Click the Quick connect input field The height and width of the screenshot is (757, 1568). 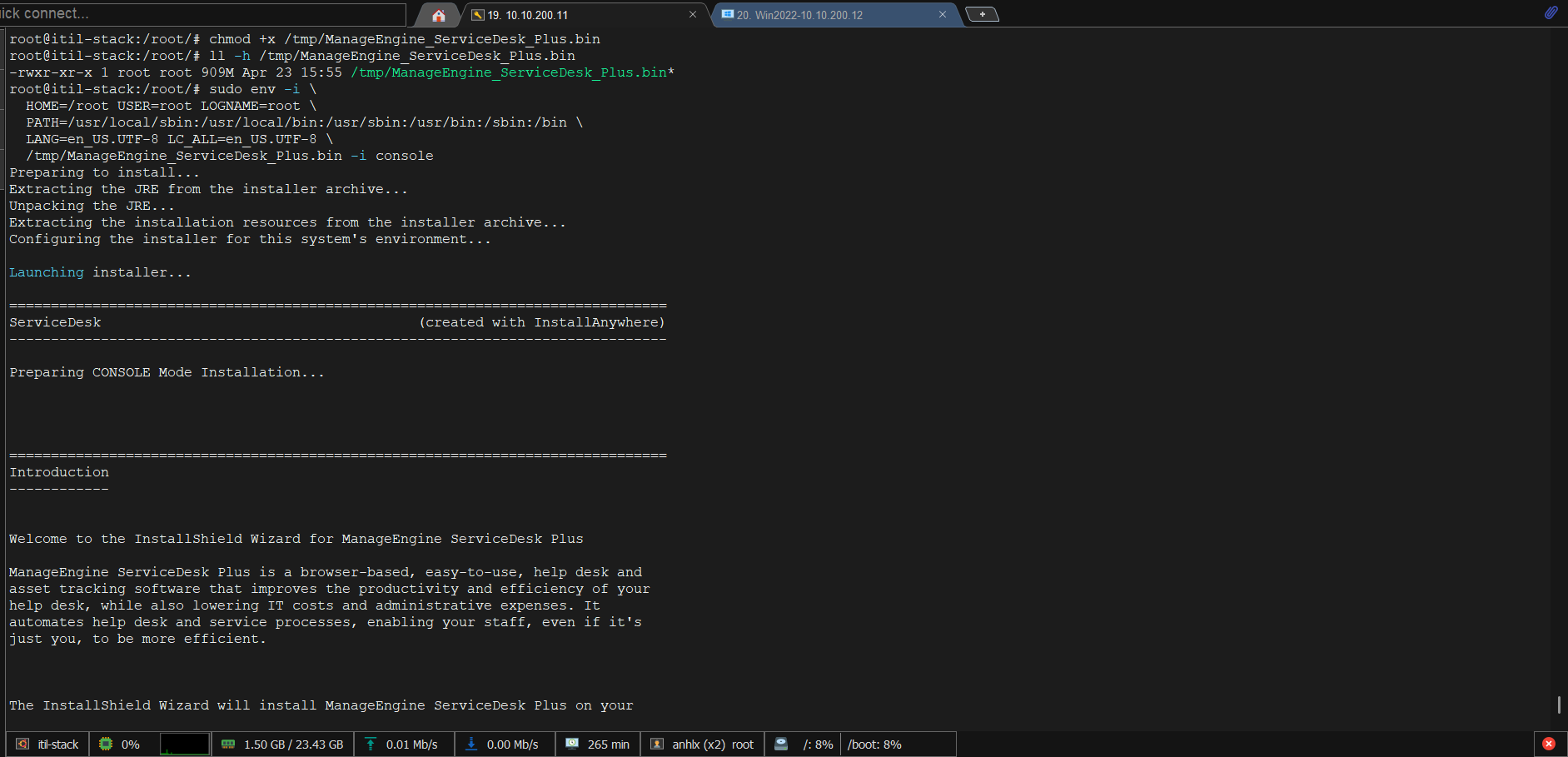pos(200,13)
